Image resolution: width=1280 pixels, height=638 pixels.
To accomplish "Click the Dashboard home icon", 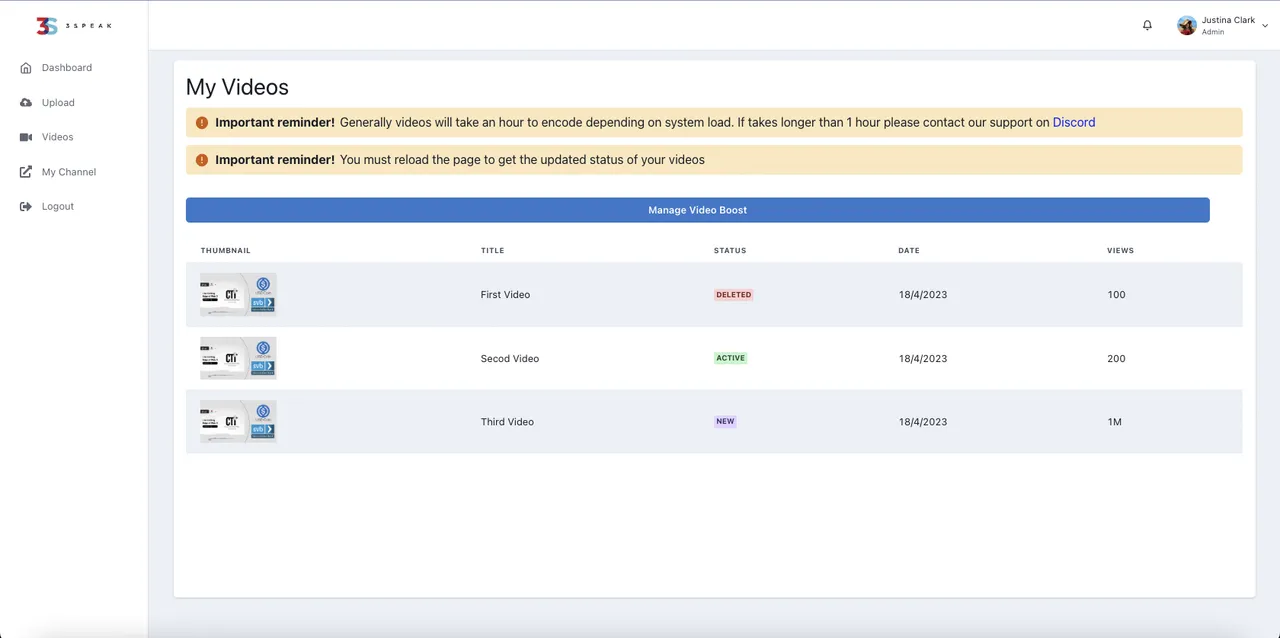I will pos(26,68).
